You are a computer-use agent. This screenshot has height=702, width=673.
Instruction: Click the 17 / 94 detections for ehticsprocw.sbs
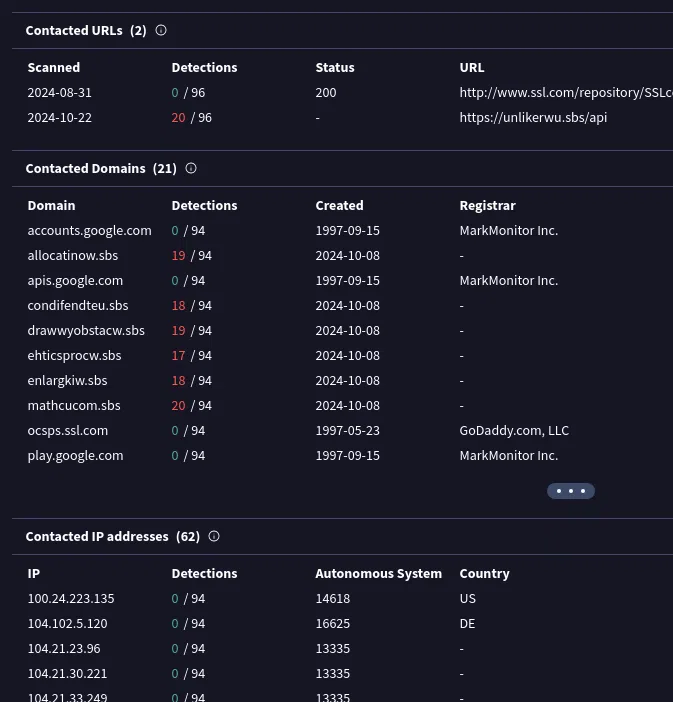click(x=192, y=356)
